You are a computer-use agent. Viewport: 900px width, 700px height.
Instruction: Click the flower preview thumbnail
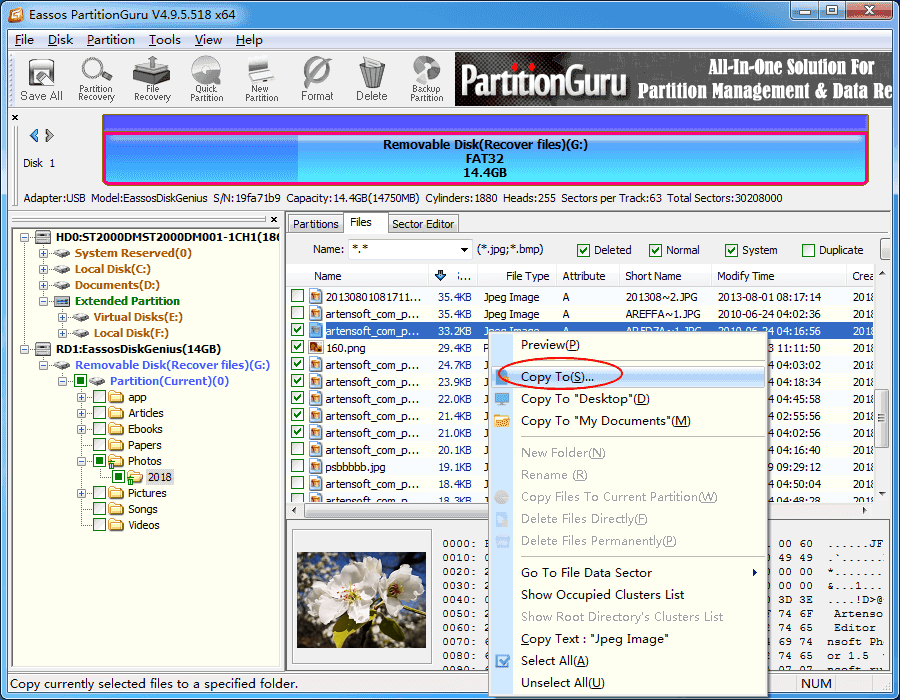[x=361, y=600]
